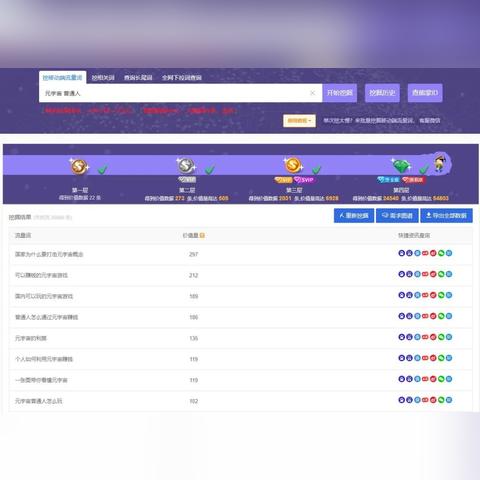The width and height of the screenshot is (480, 480).
Task: Click the 开始挖掘 button next to search field
Action: [x=340, y=93]
